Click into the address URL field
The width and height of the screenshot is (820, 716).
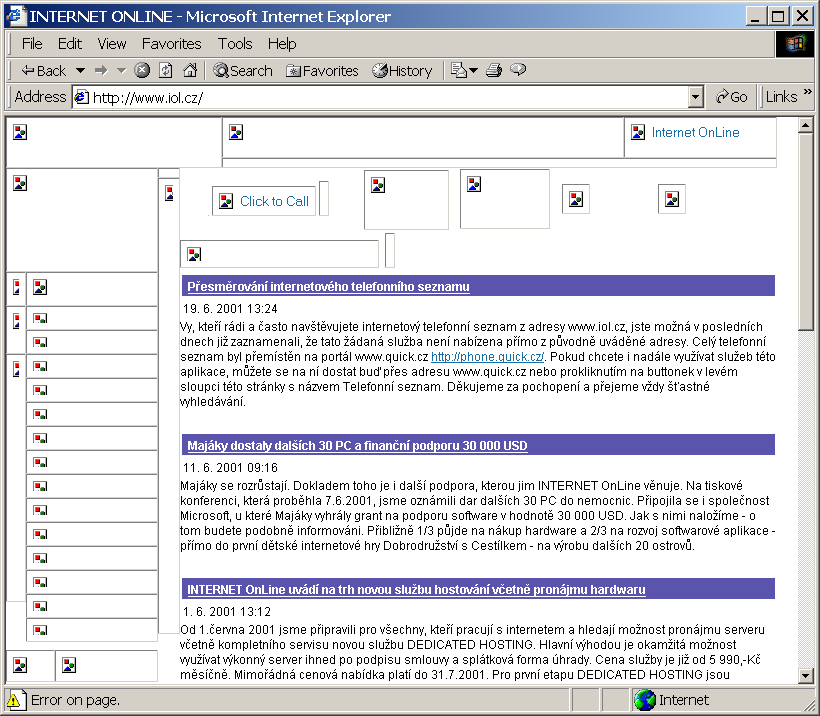(389, 97)
